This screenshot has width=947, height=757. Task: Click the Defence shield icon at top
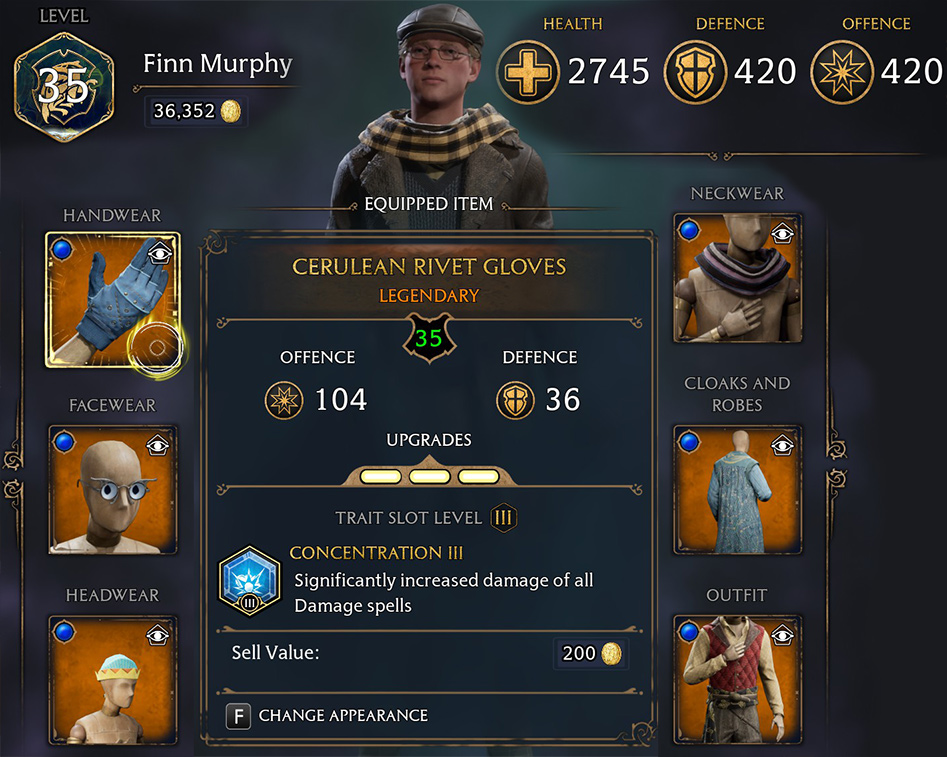coord(695,72)
